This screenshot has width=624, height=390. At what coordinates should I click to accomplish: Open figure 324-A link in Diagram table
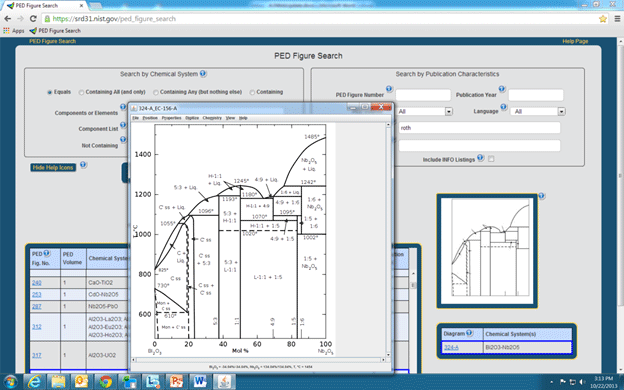pos(451,347)
